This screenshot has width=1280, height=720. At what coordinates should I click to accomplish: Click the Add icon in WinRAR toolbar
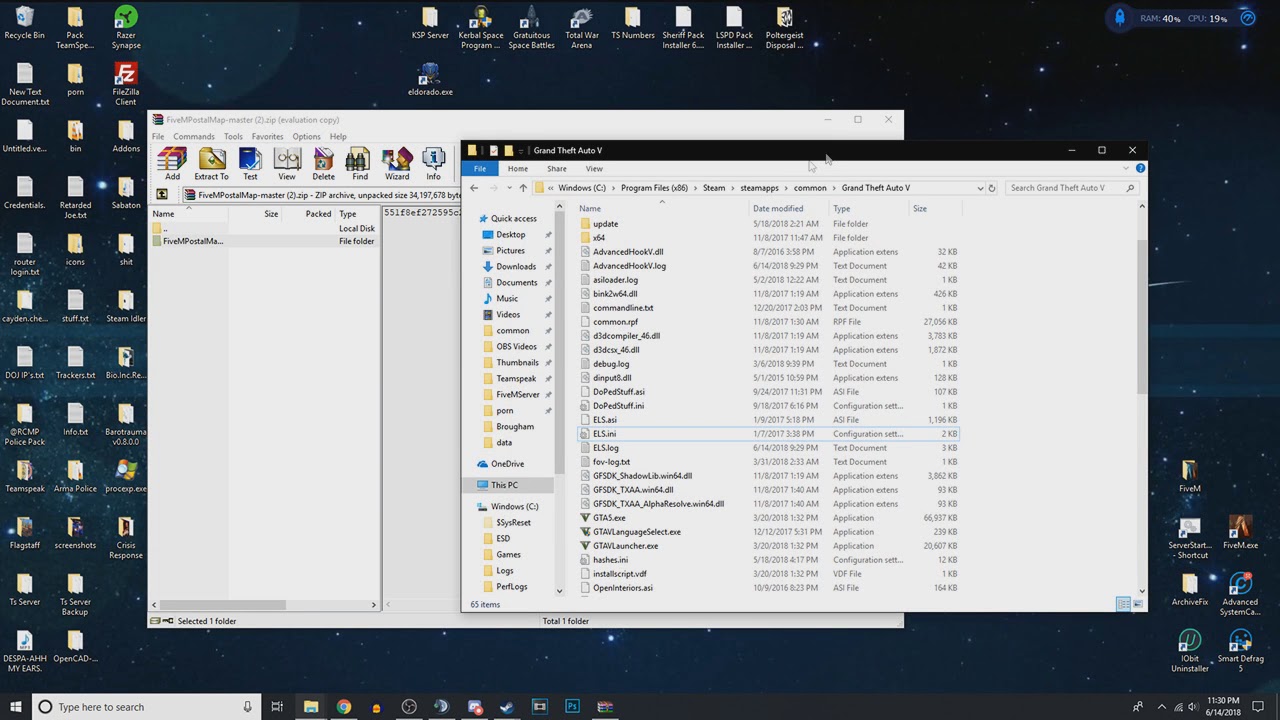172,164
